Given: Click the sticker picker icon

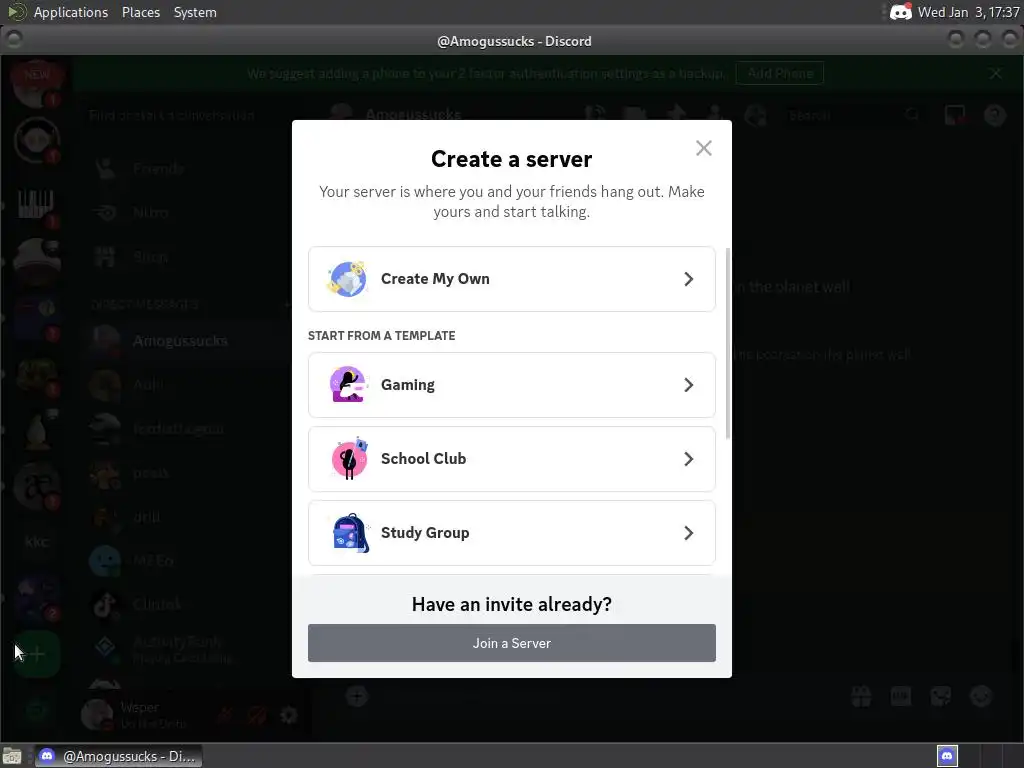Looking at the screenshot, I should pyautogui.click(x=940, y=696).
